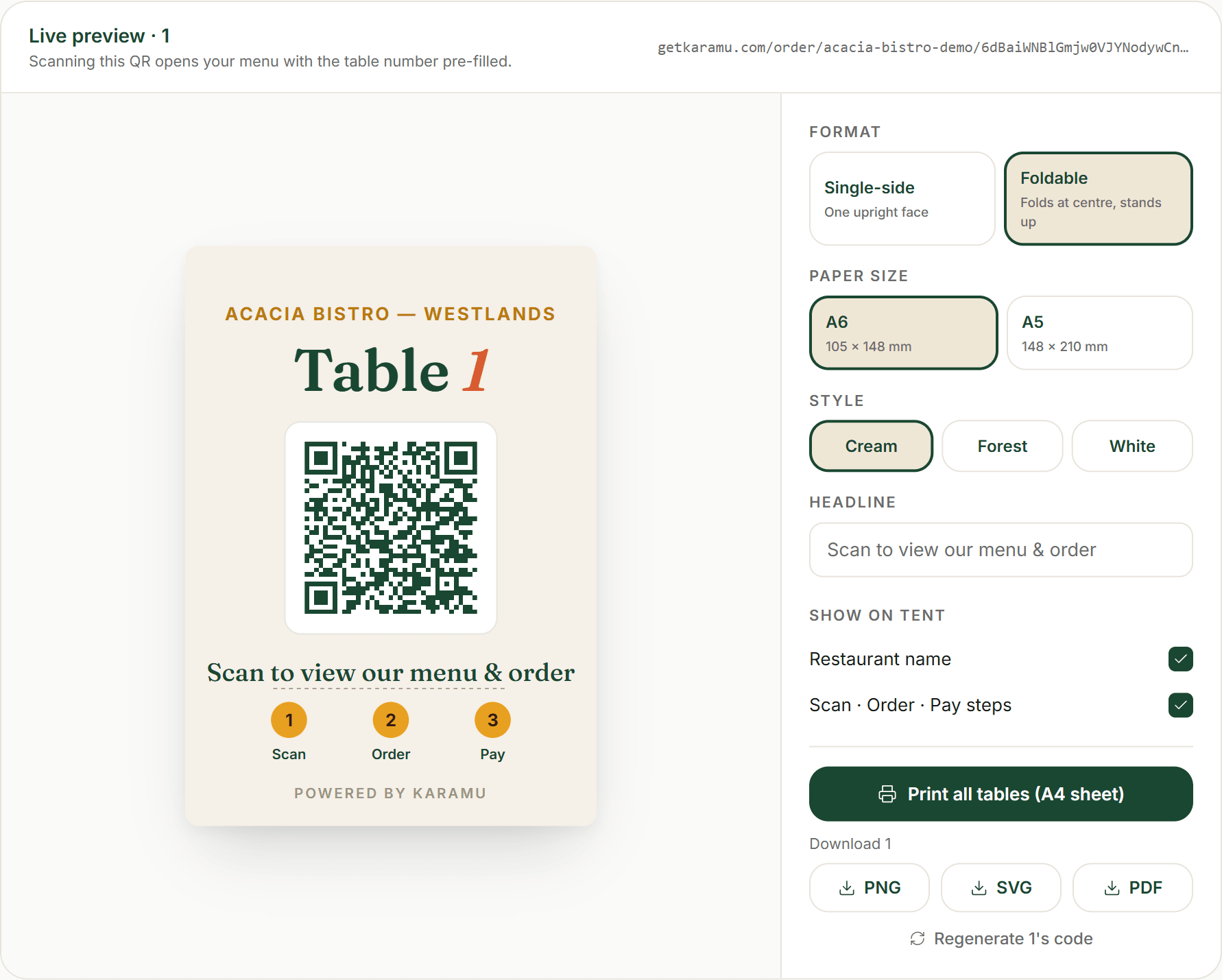Click the step 2 Order badge
Image resolution: width=1222 pixels, height=980 pixels.
coord(391,720)
